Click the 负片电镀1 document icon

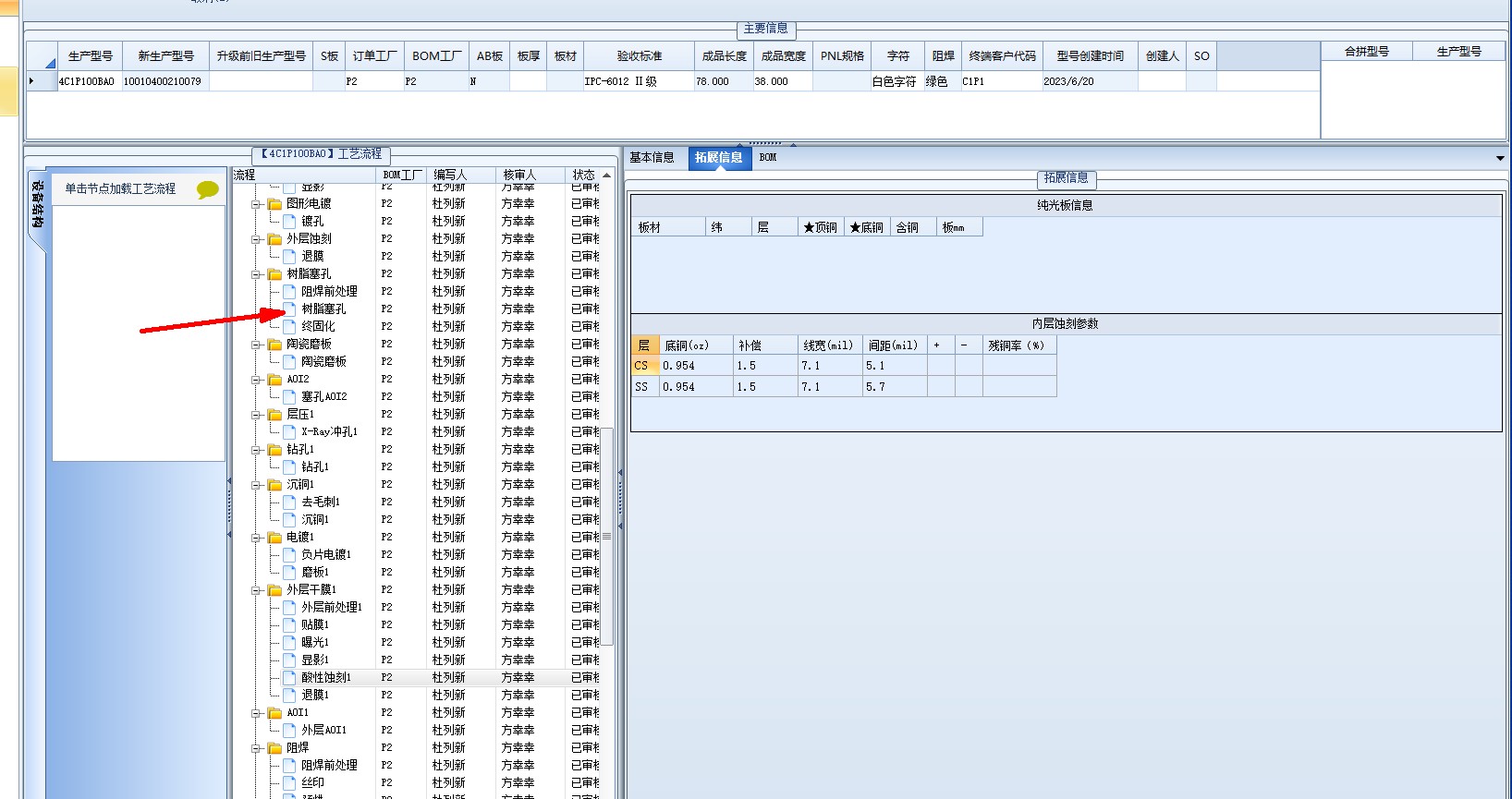click(x=289, y=555)
